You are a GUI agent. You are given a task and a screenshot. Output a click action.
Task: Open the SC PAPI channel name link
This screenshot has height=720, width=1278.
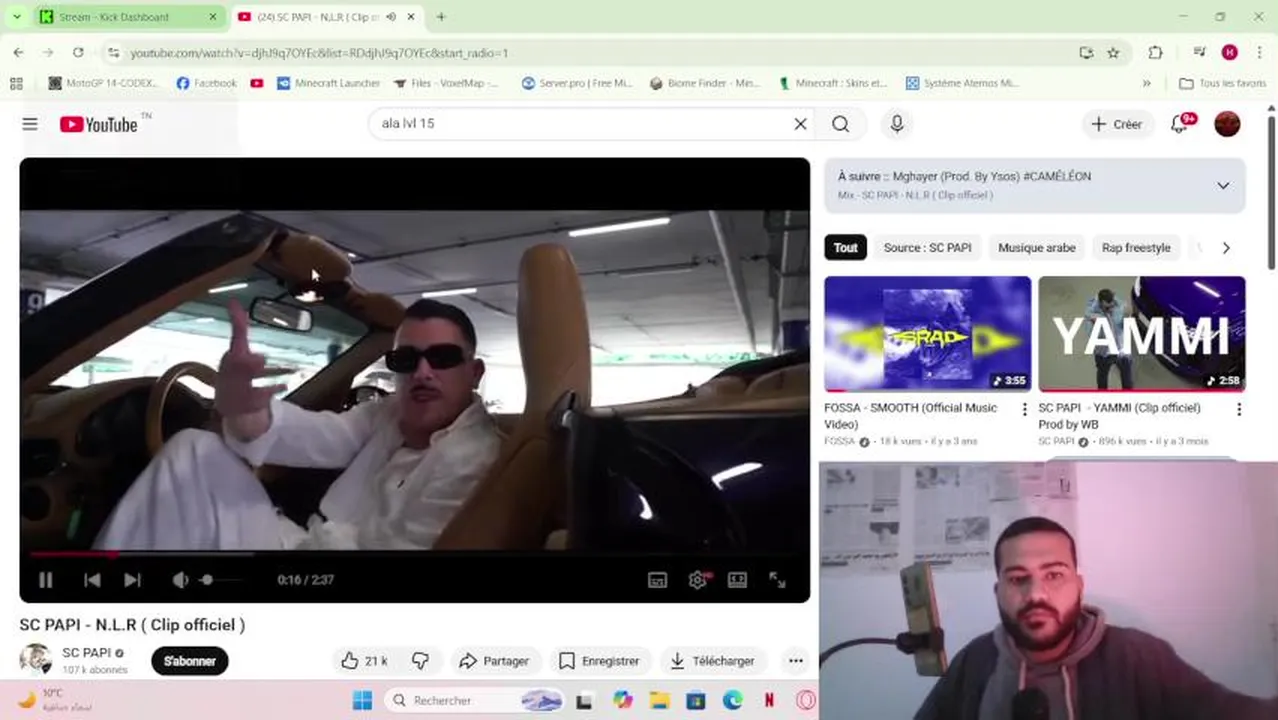[87, 653]
